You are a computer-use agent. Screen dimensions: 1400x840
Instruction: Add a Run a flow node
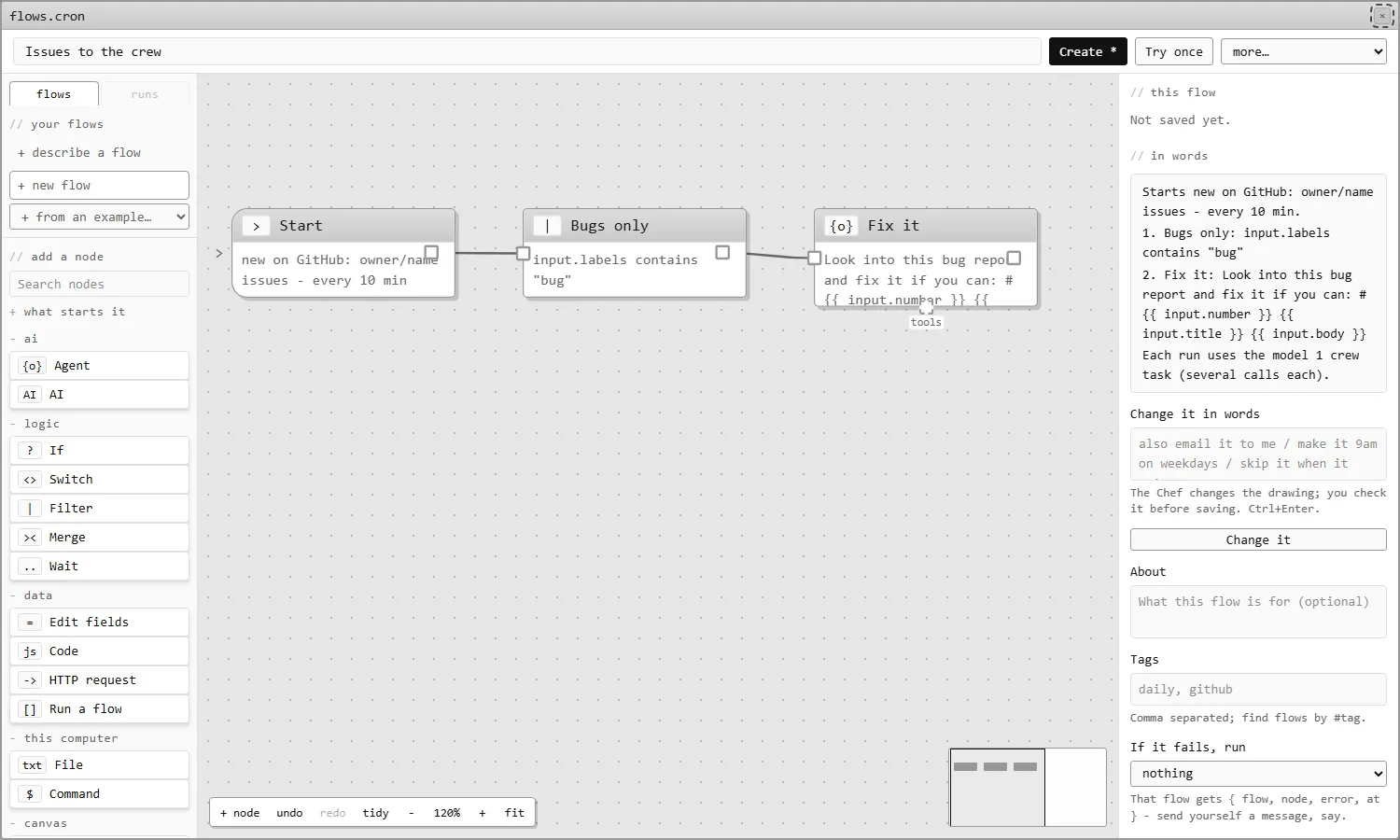click(x=99, y=709)
